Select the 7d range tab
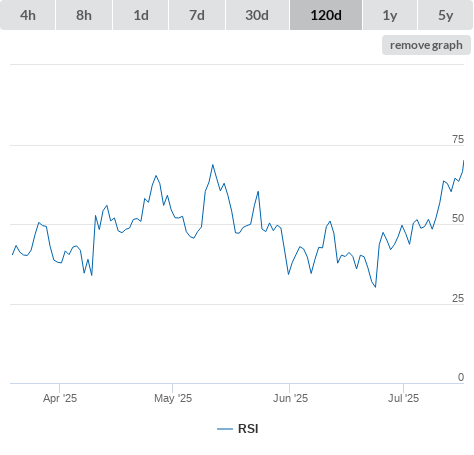The image size is (474, 455). pos(197,15)
